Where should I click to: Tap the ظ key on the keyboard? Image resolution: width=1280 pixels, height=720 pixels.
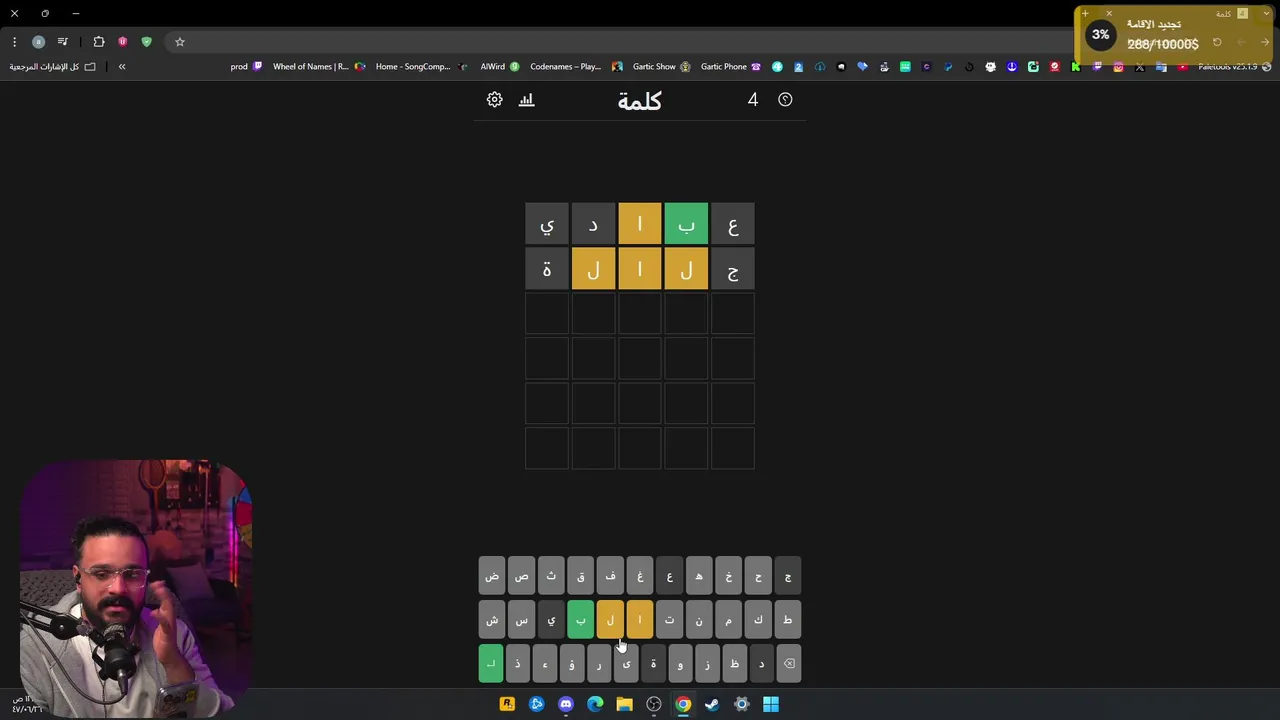tap(734, 664)
